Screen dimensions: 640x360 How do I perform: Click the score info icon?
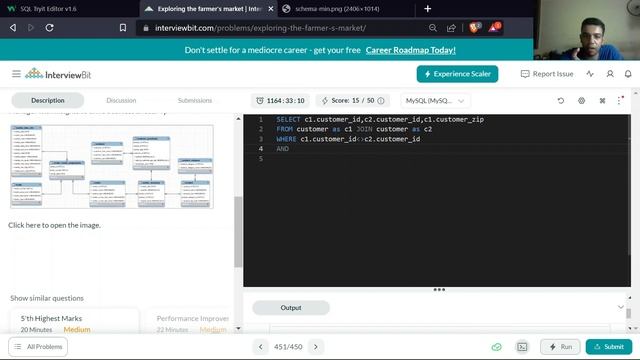pos(381,100)
